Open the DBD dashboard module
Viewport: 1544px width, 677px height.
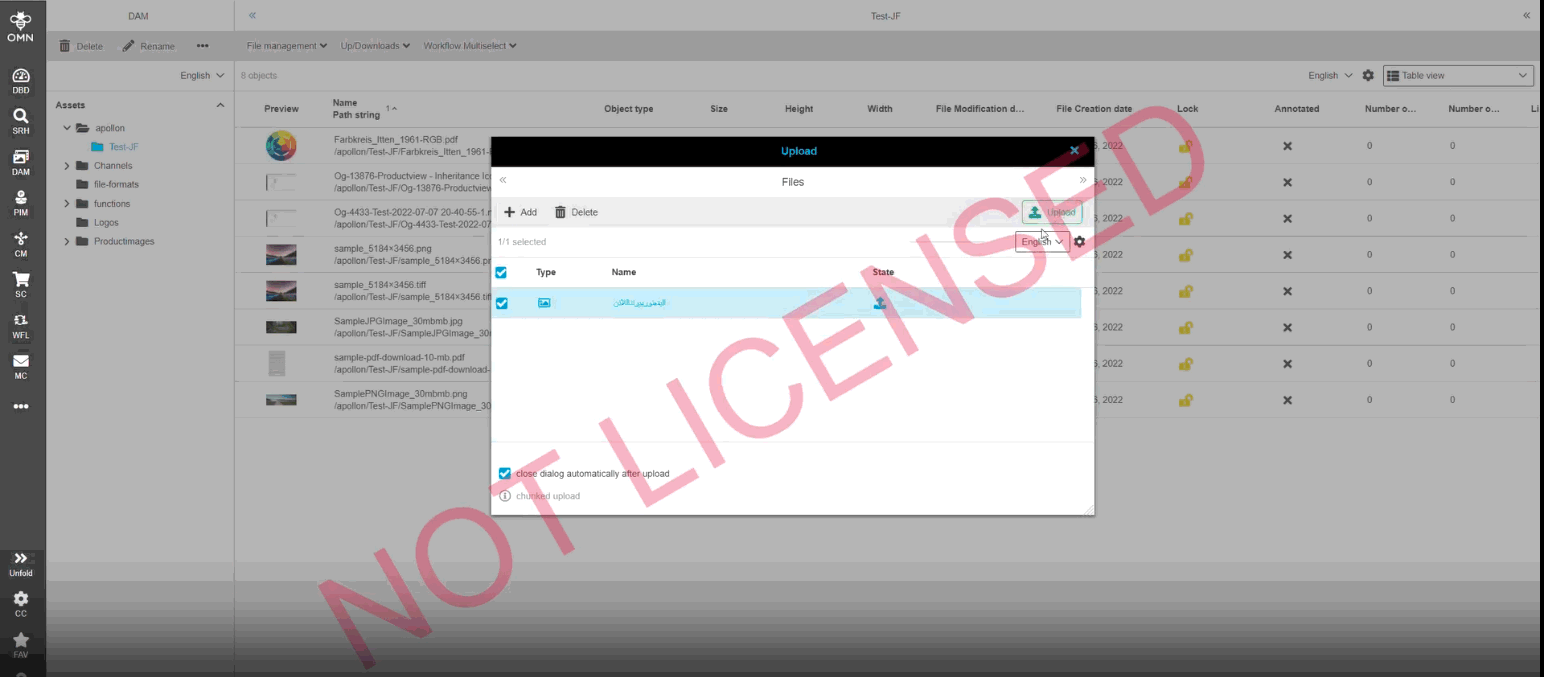coord(21,81)
